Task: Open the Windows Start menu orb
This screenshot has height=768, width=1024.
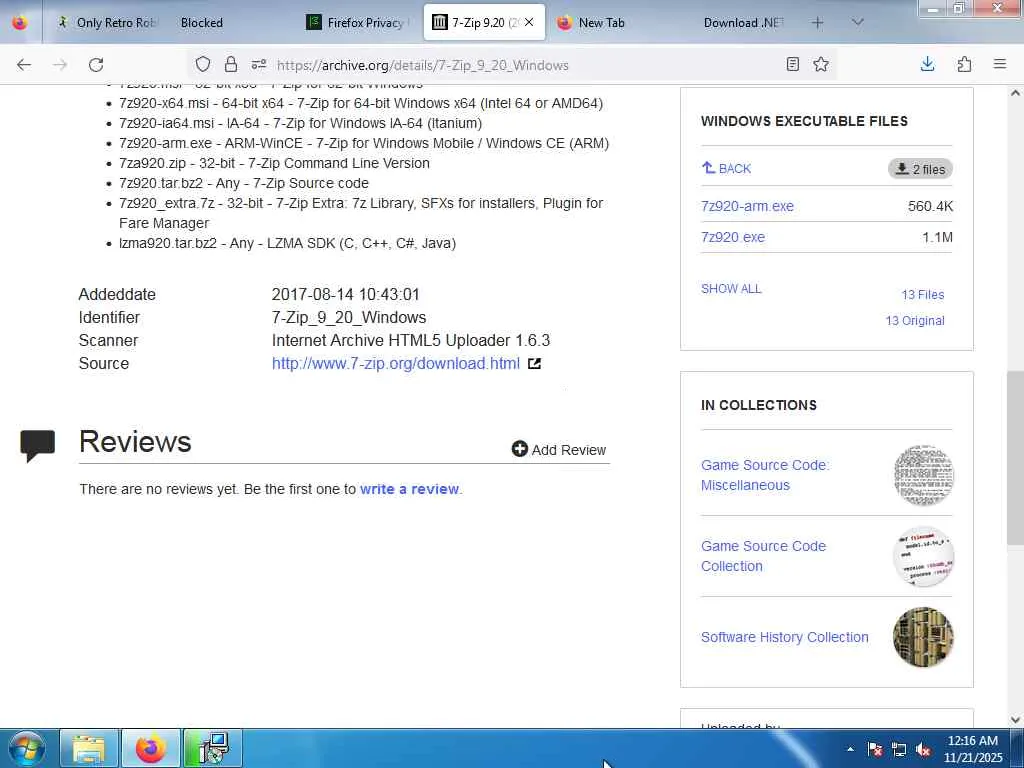Action: 27,748
